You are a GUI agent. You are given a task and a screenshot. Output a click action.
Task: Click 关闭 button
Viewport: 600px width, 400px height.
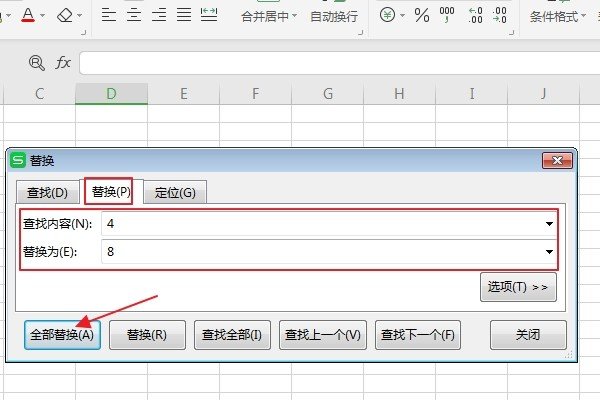click(528, 335)
